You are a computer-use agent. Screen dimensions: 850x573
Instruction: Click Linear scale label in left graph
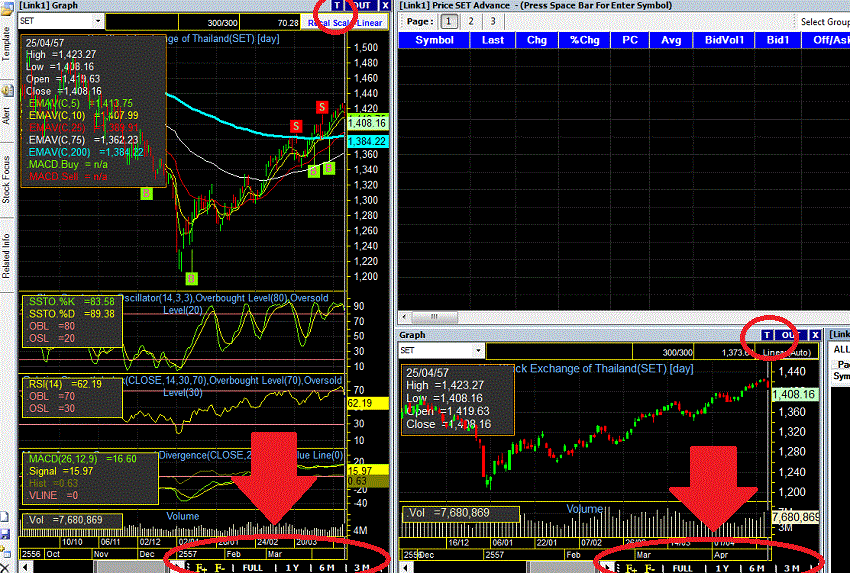369,23
